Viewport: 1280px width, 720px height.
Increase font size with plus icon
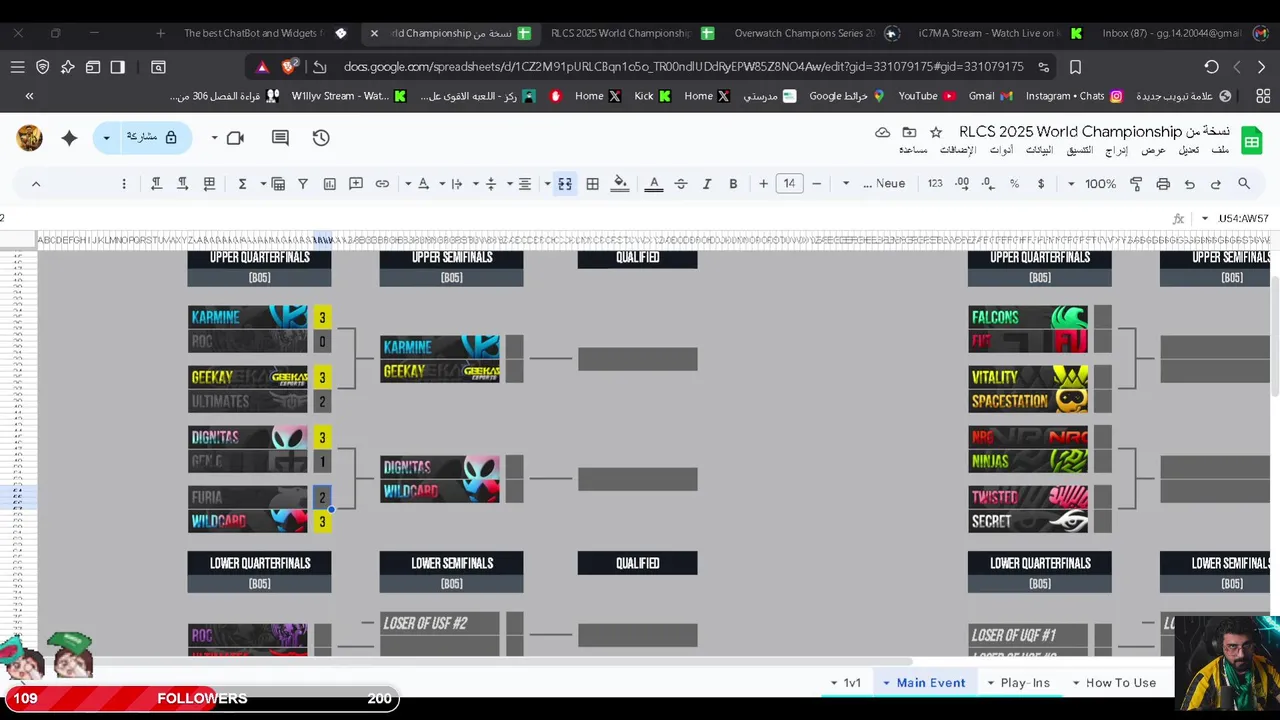coord(763,184)
